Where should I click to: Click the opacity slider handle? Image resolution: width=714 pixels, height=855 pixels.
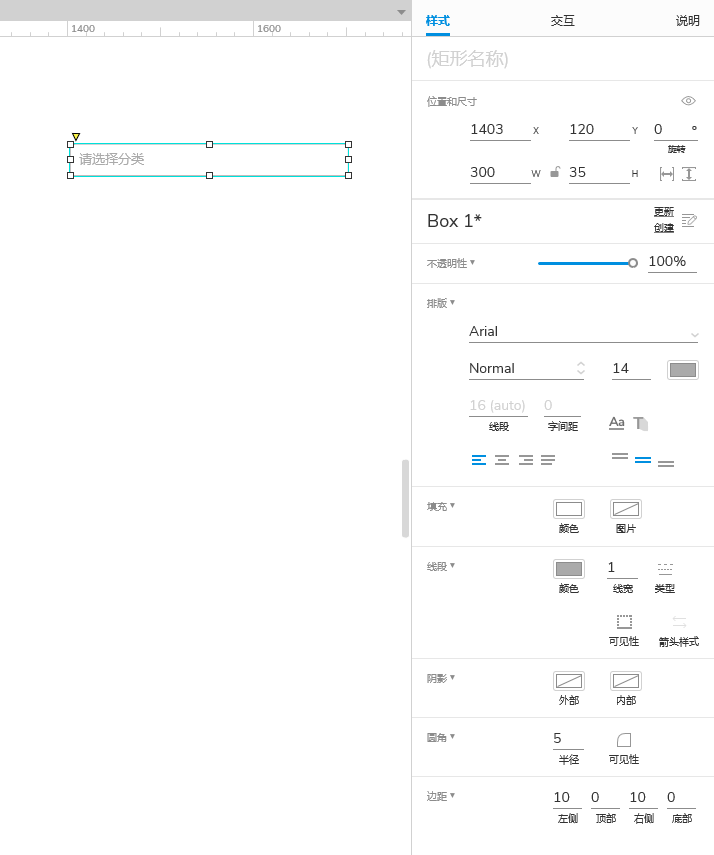pos(633,263)
